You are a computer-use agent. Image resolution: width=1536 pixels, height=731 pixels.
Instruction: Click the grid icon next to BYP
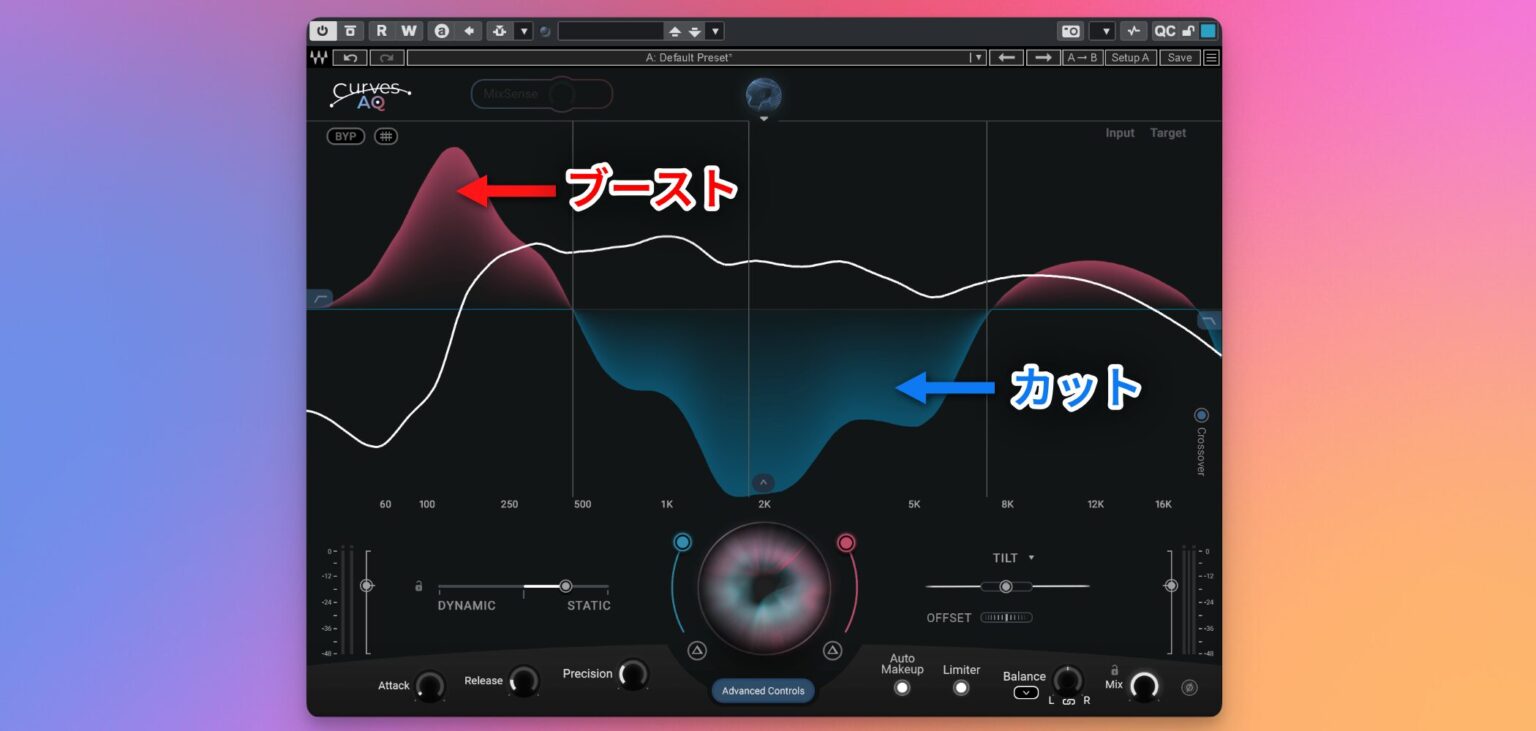[387, 136]
